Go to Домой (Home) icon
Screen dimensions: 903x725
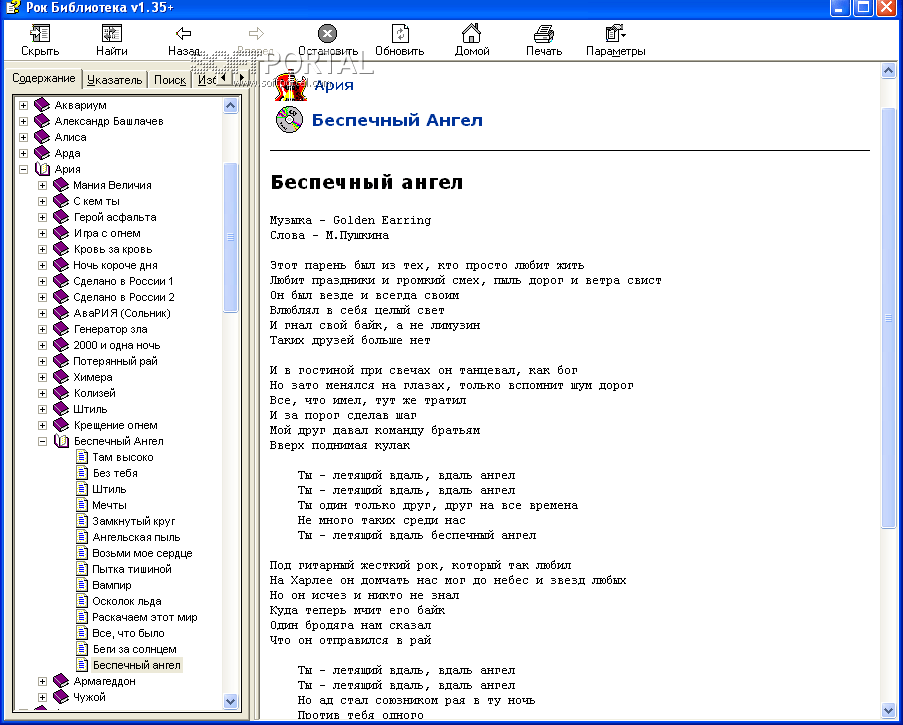[472, 33]
